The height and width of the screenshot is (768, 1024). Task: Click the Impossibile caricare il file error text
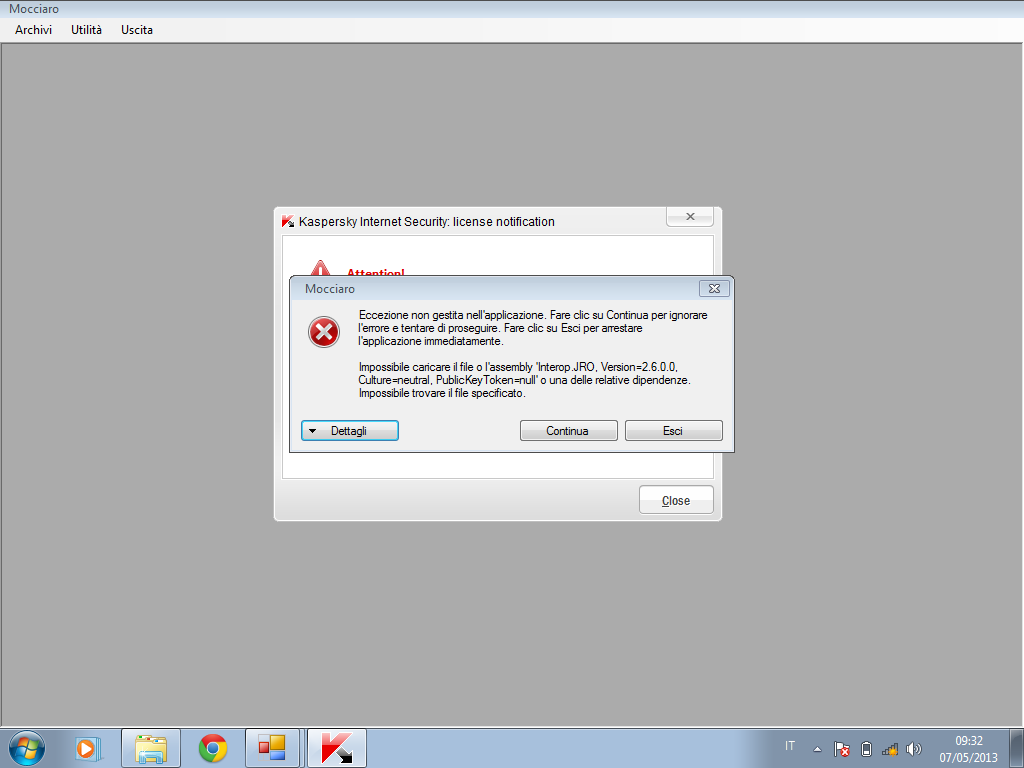[x=524, y=380]
